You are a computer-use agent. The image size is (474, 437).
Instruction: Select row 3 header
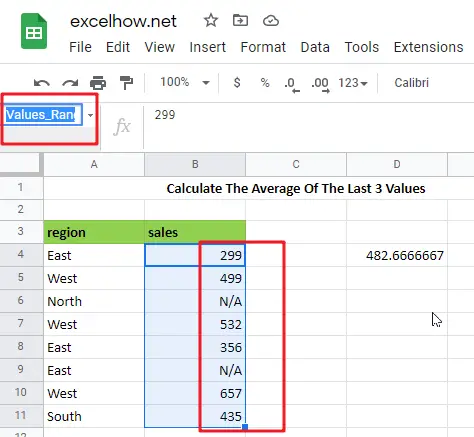[x=21, y=231]
